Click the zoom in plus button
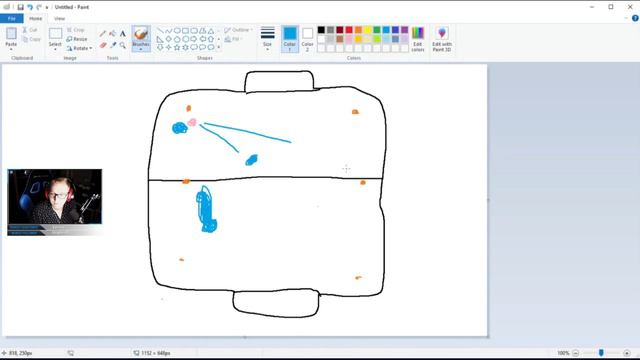Screen dimensions: 640x360 (627, 353)
